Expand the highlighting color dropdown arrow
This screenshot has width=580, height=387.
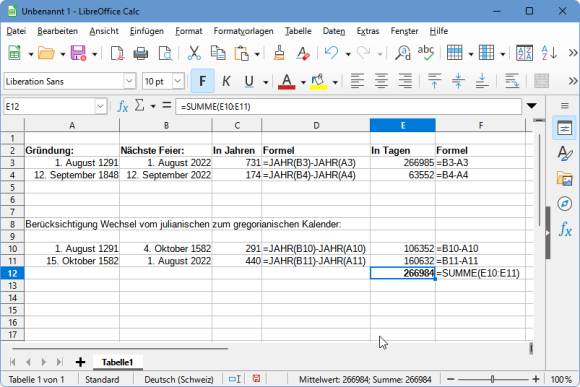[335, 82]
